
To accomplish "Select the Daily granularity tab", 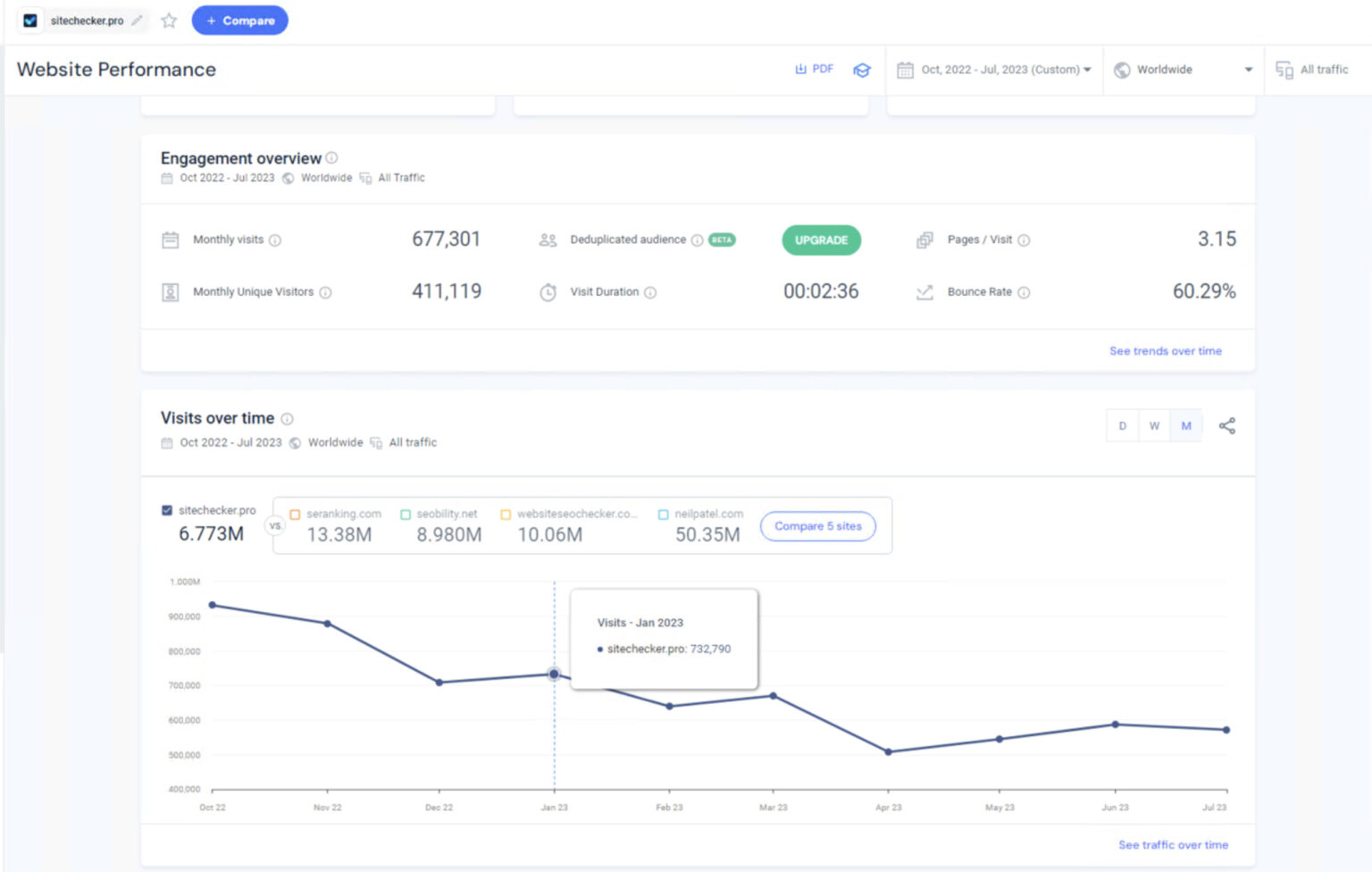I will click(1122, 426).
